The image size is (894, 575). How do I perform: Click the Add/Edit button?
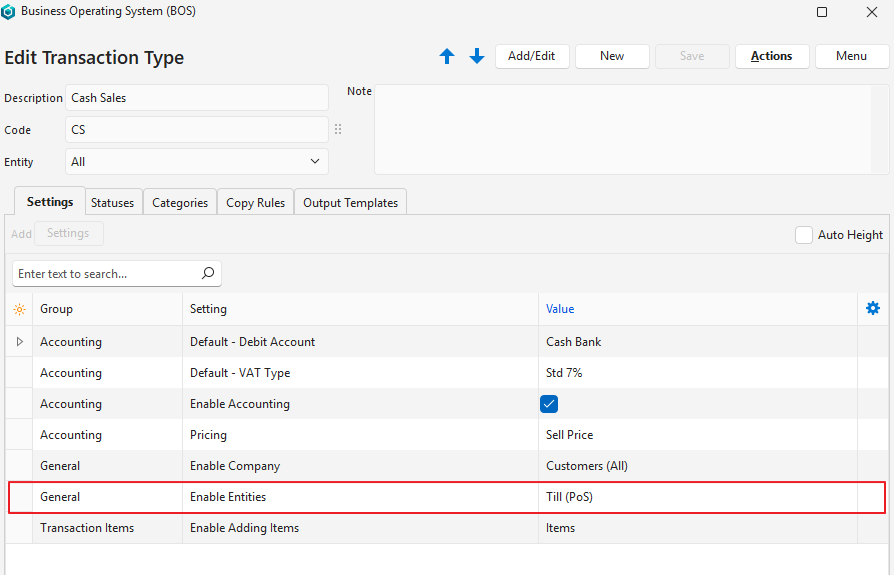coord(531,56)
